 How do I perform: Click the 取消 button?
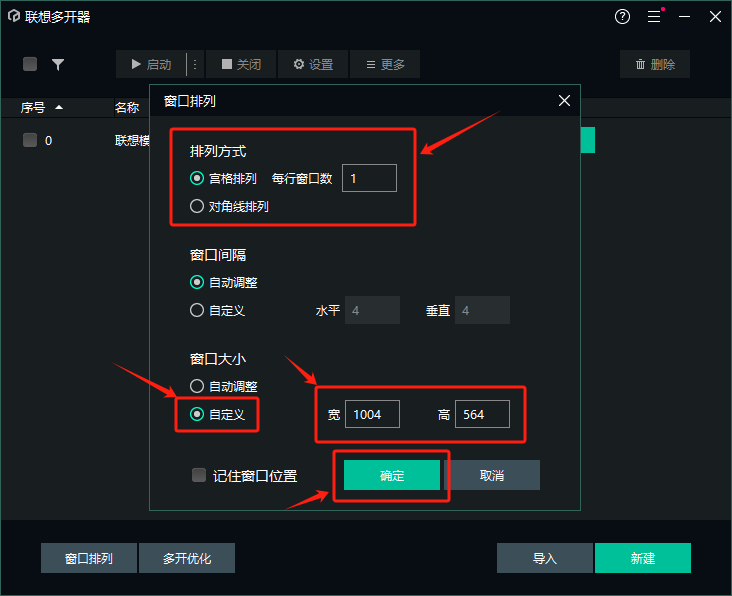[492, 475]
